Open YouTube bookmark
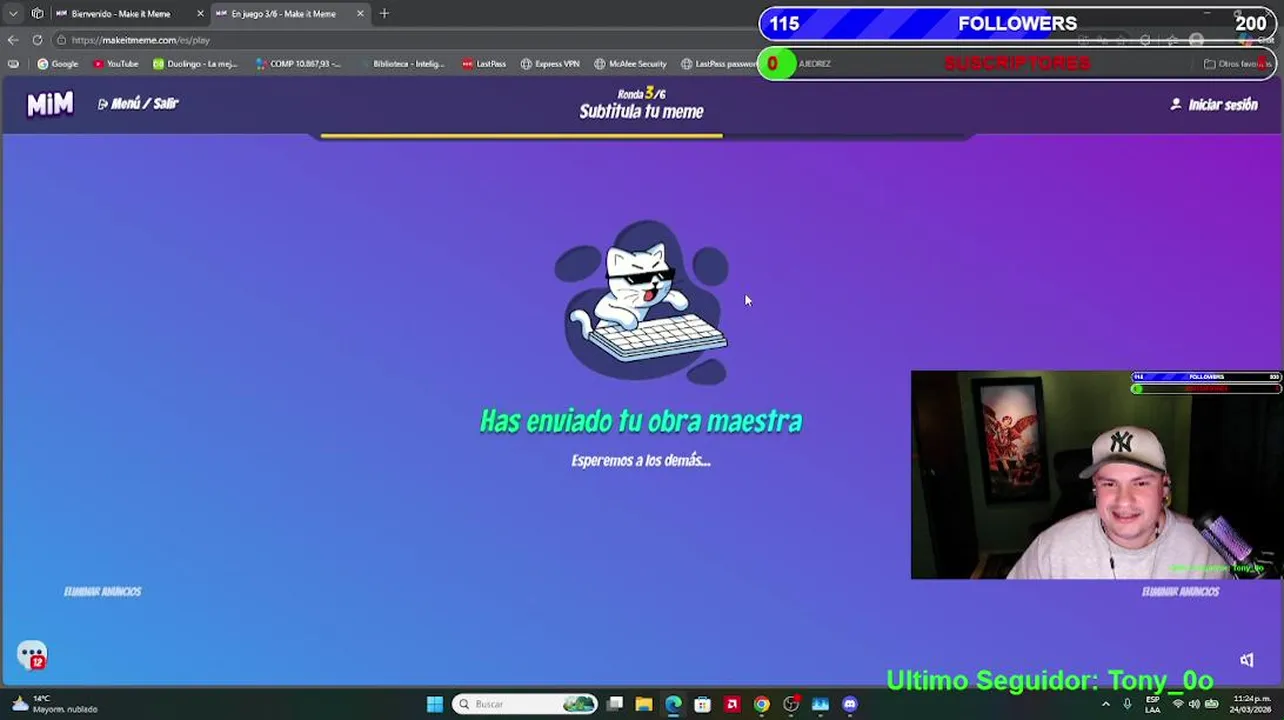 pos(115,64)
